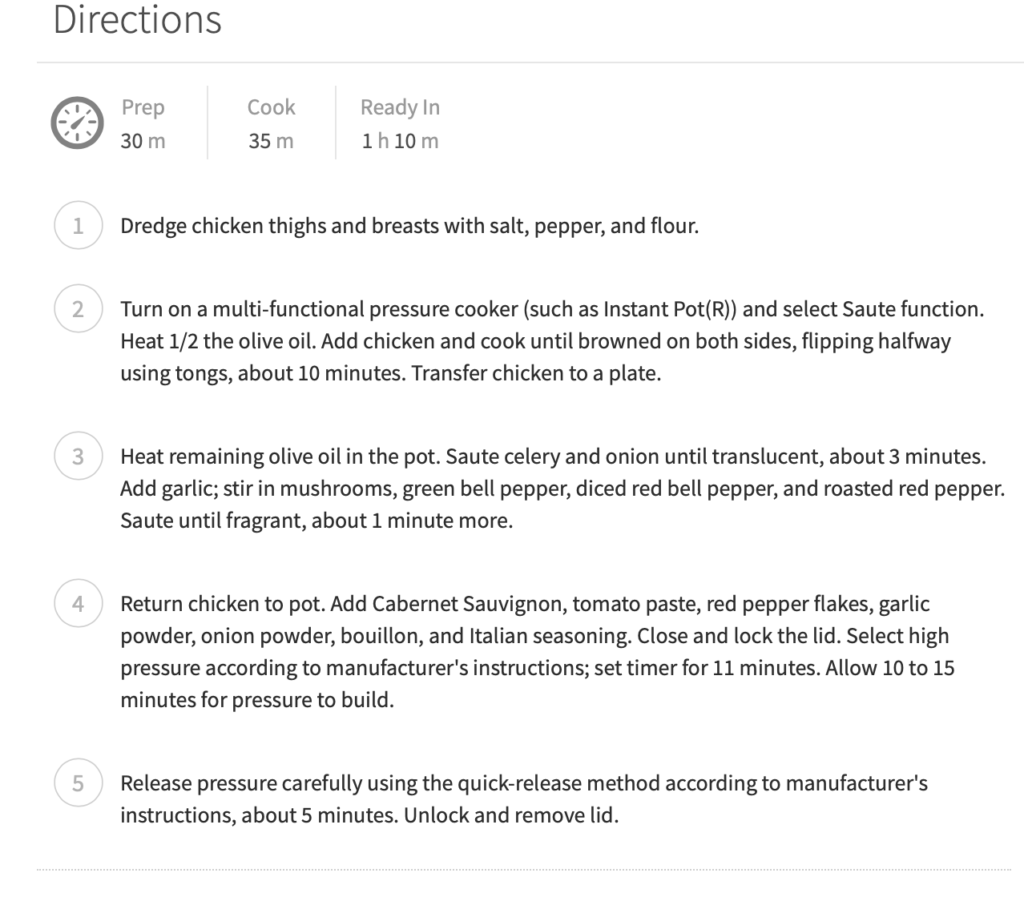
Task: Click the Ready In label
Action: click(x=400, y=107)
